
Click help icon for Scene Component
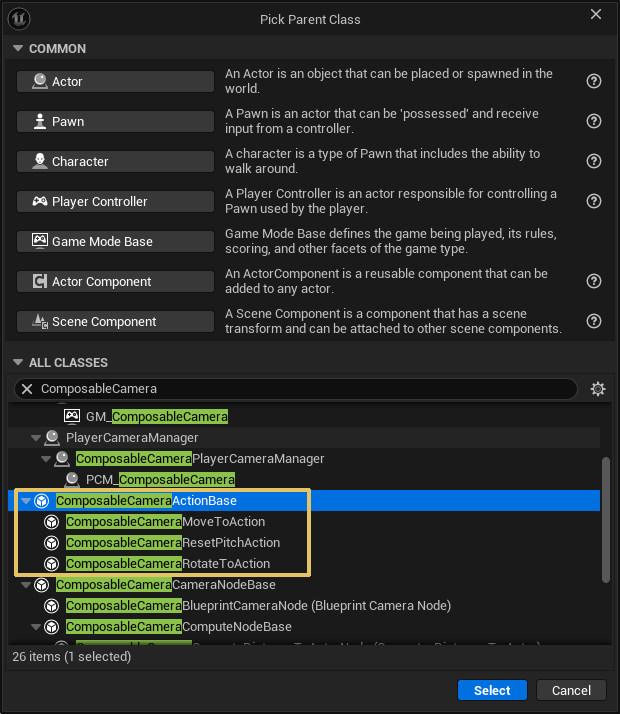(x=594, y=321)
